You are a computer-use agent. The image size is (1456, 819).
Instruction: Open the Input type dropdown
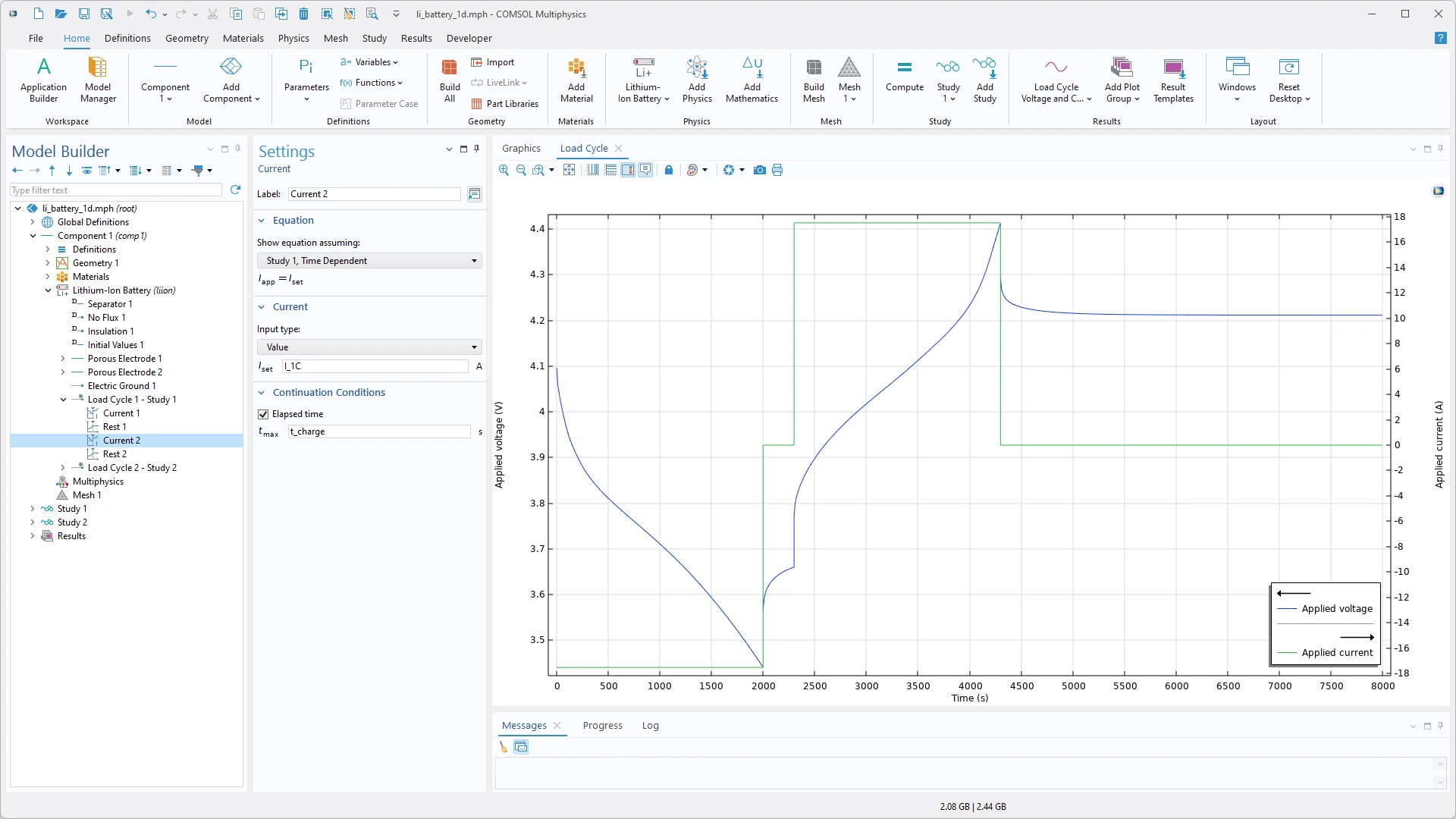369,347
